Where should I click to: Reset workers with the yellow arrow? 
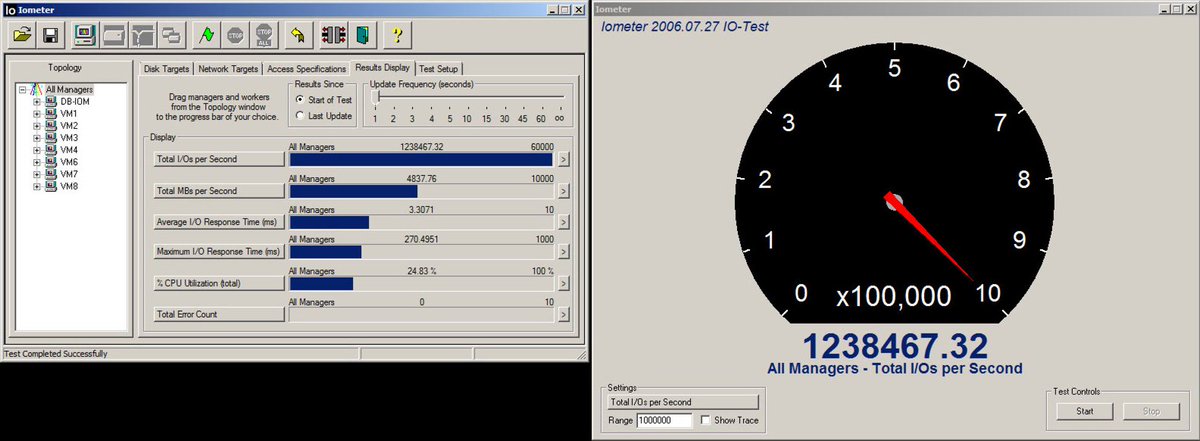tap(297, 36)
